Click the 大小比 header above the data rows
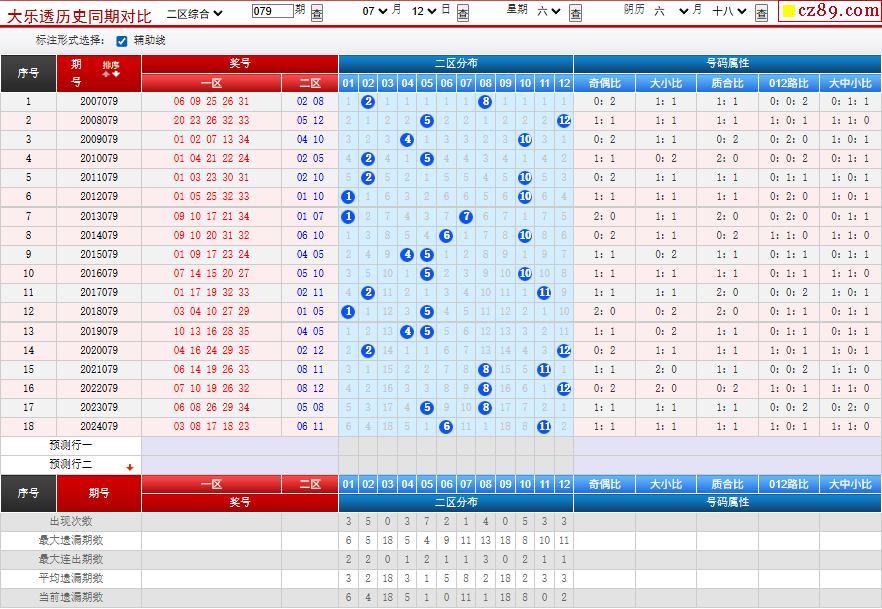The width and height of the screenshot is (882, 609). pyautogui.click(x=666, y=83)
